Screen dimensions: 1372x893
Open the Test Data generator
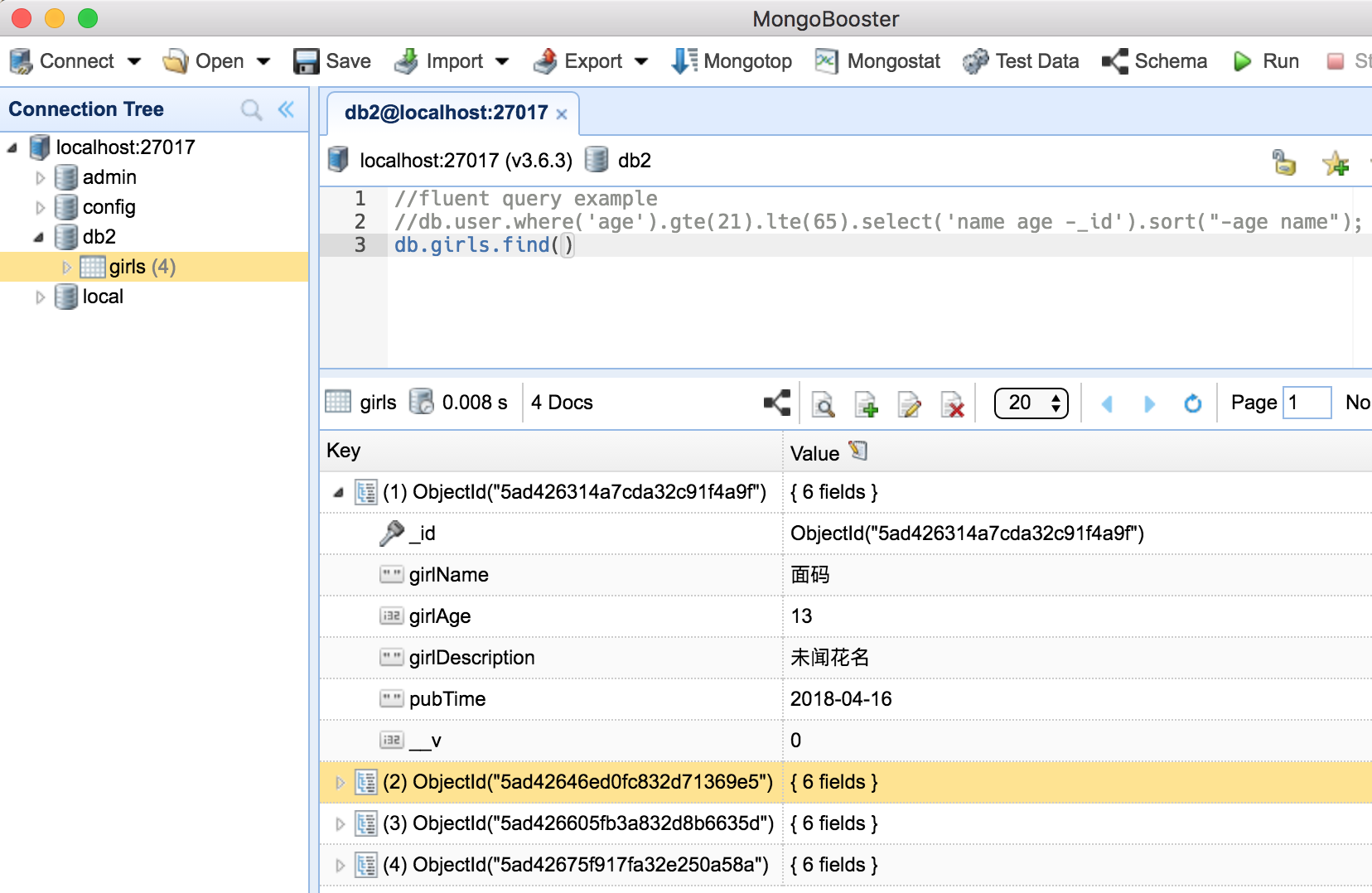(x=1021, y=61)
